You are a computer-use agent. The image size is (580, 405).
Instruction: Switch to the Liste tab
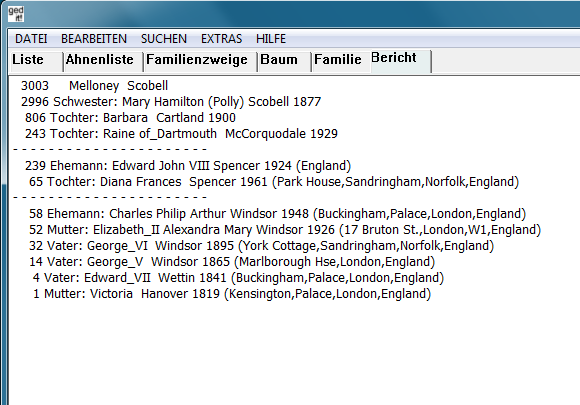pyautogui.click(x=36, y=60)
